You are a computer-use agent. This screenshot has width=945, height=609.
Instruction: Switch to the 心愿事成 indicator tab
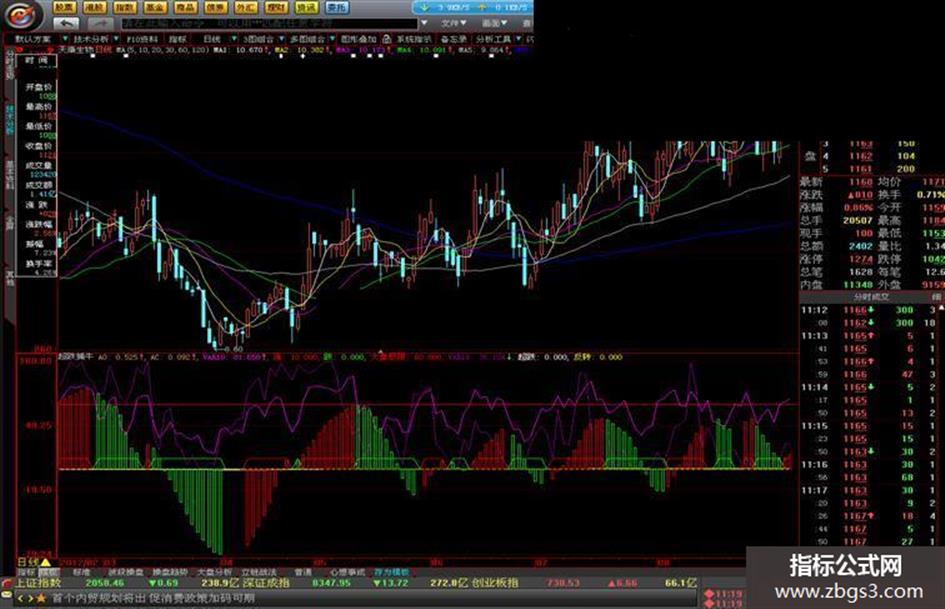[348, 572]
